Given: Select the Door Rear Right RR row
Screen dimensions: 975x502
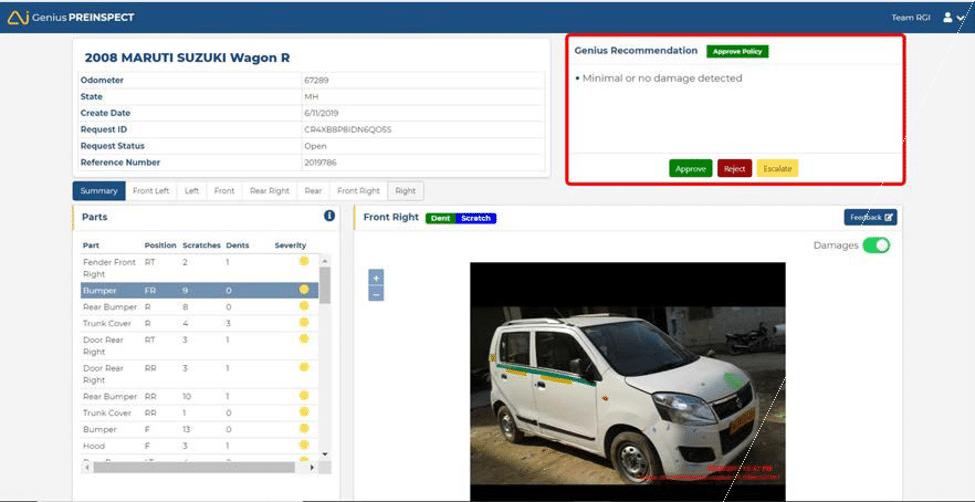Looking at the screenshot, I should point(200,374).
